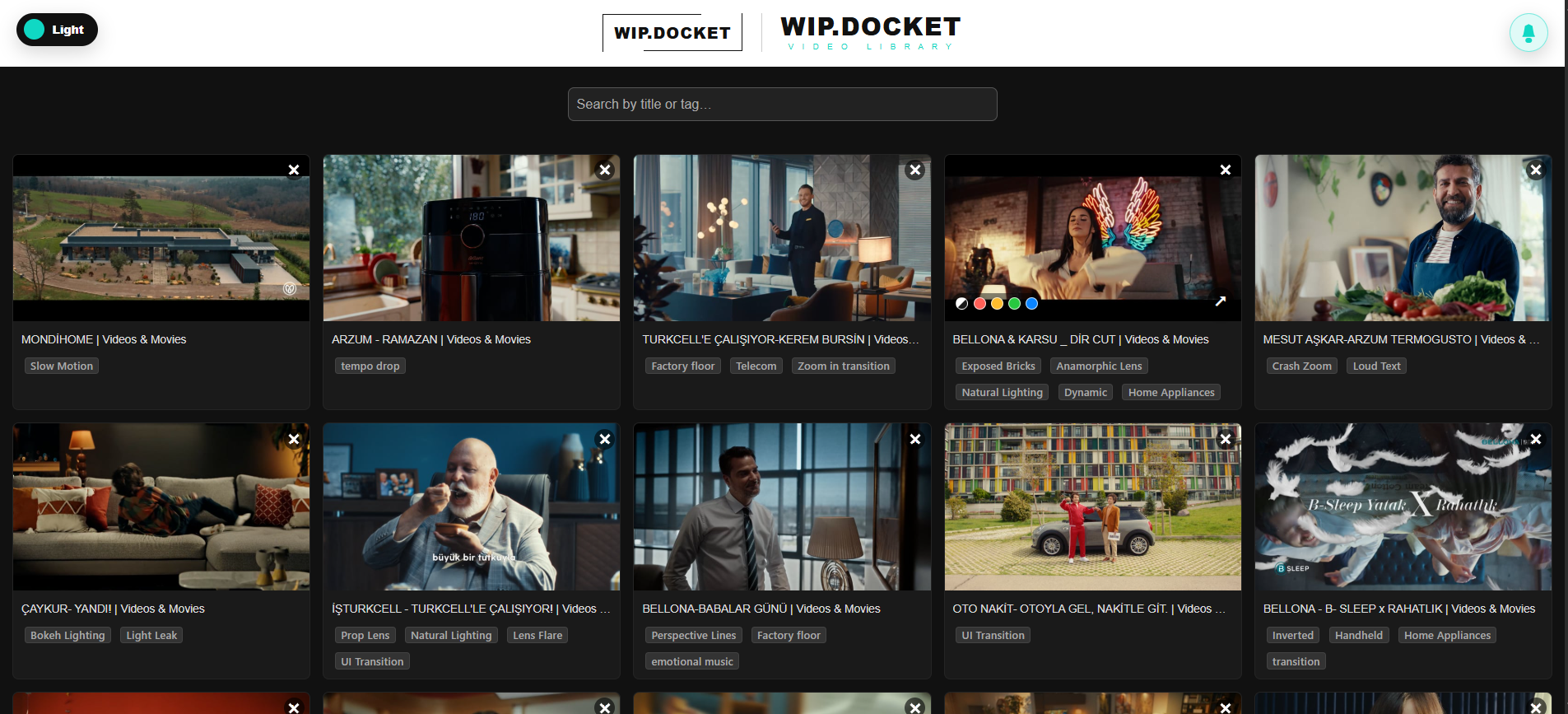Click the WIP.DOCKET Video Library title logo
Screen dimensions: 1568x714
click(x=870, y=33)
